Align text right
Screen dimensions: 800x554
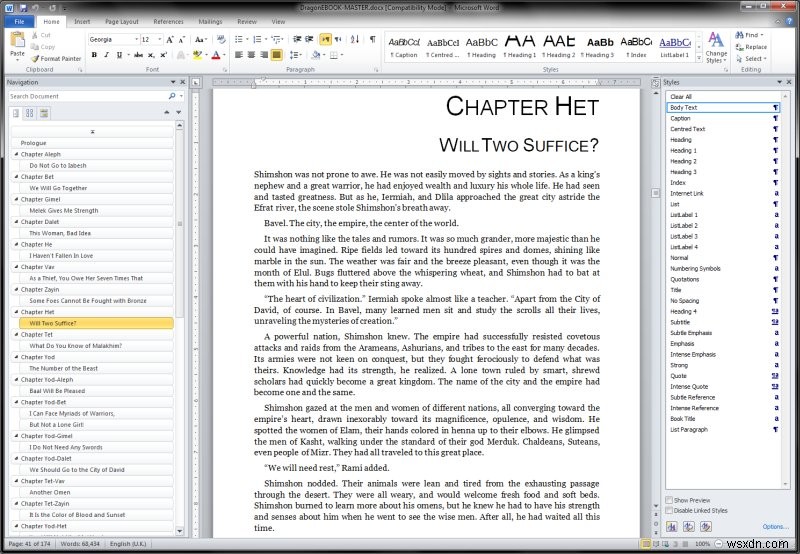[264, 55]
